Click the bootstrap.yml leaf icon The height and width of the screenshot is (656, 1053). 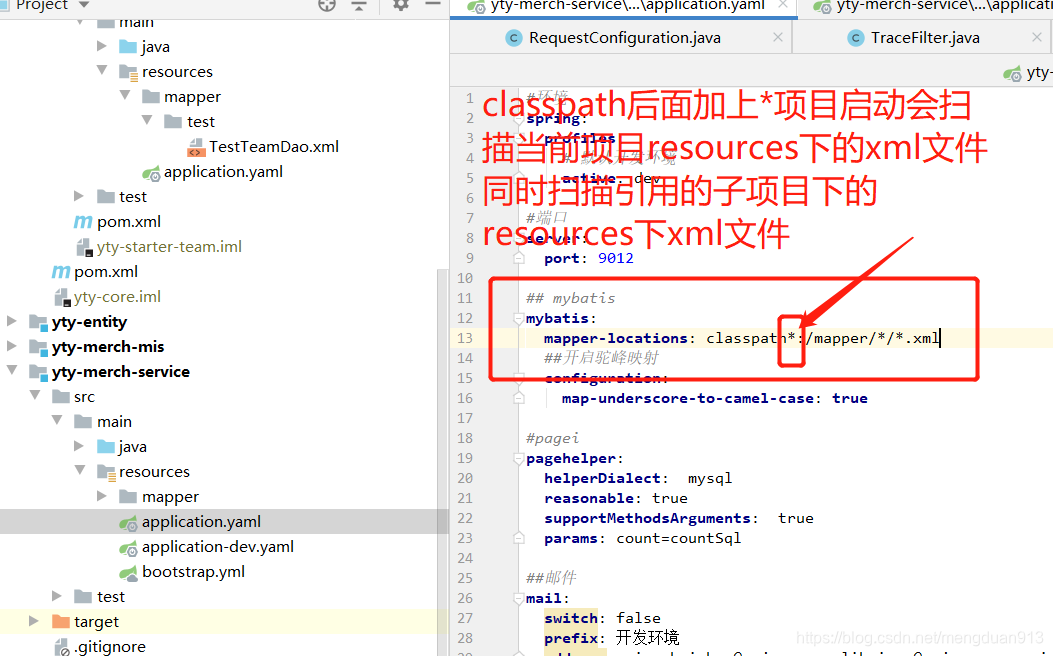coord(128,573)
